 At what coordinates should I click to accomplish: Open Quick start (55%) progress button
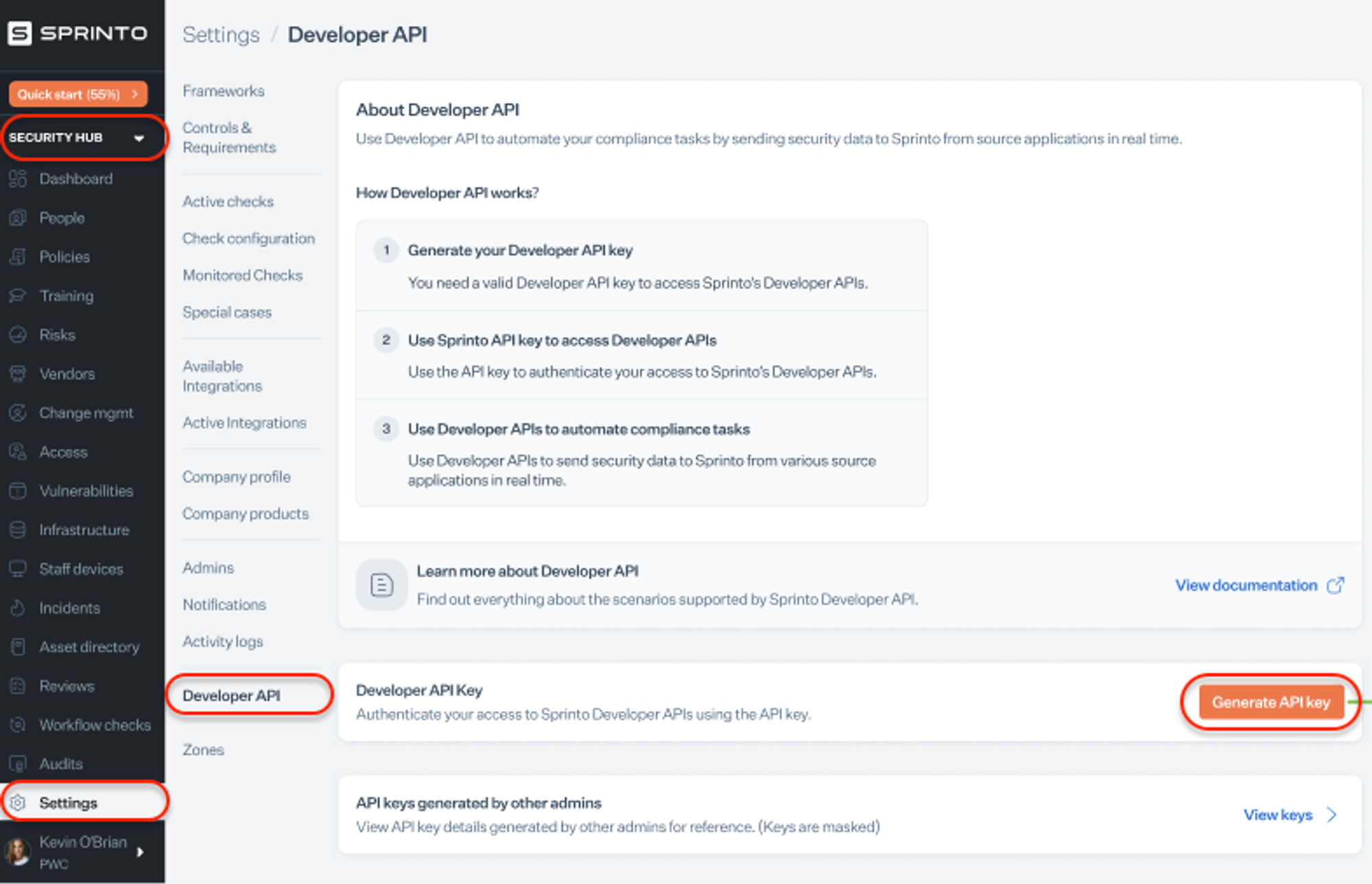[x=78, y=94]
